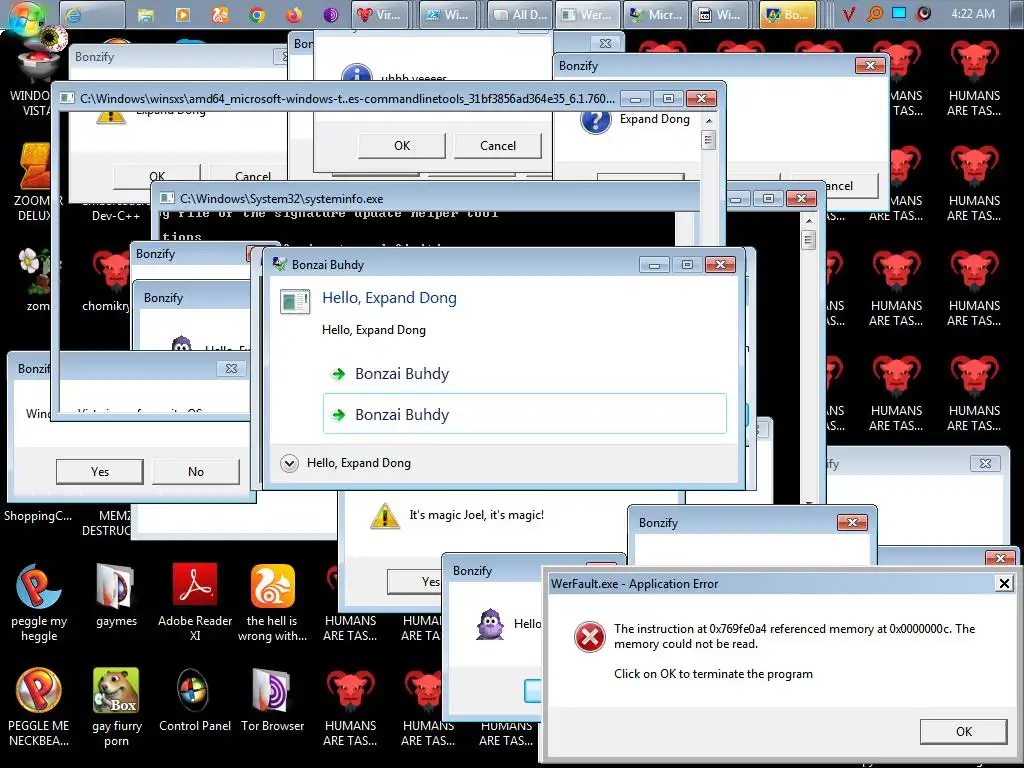This screenshot has height=768, width=1024.
Task: Click the Bonzai Buhdy title bar icon
Action: [x=280, y=264]
